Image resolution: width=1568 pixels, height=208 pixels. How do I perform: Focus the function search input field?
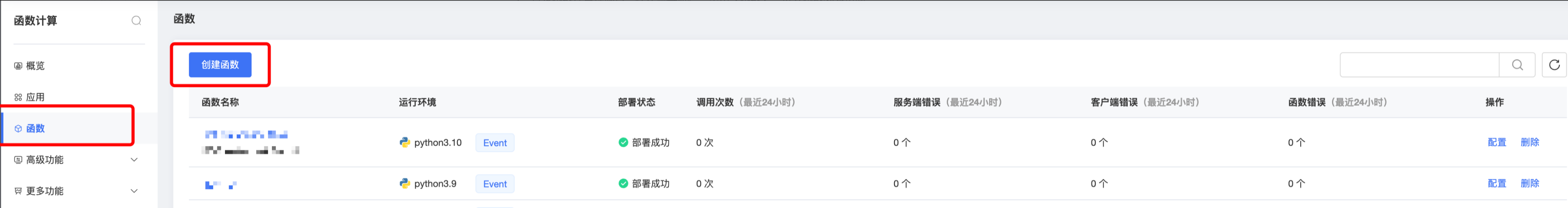coord(1418,65)
